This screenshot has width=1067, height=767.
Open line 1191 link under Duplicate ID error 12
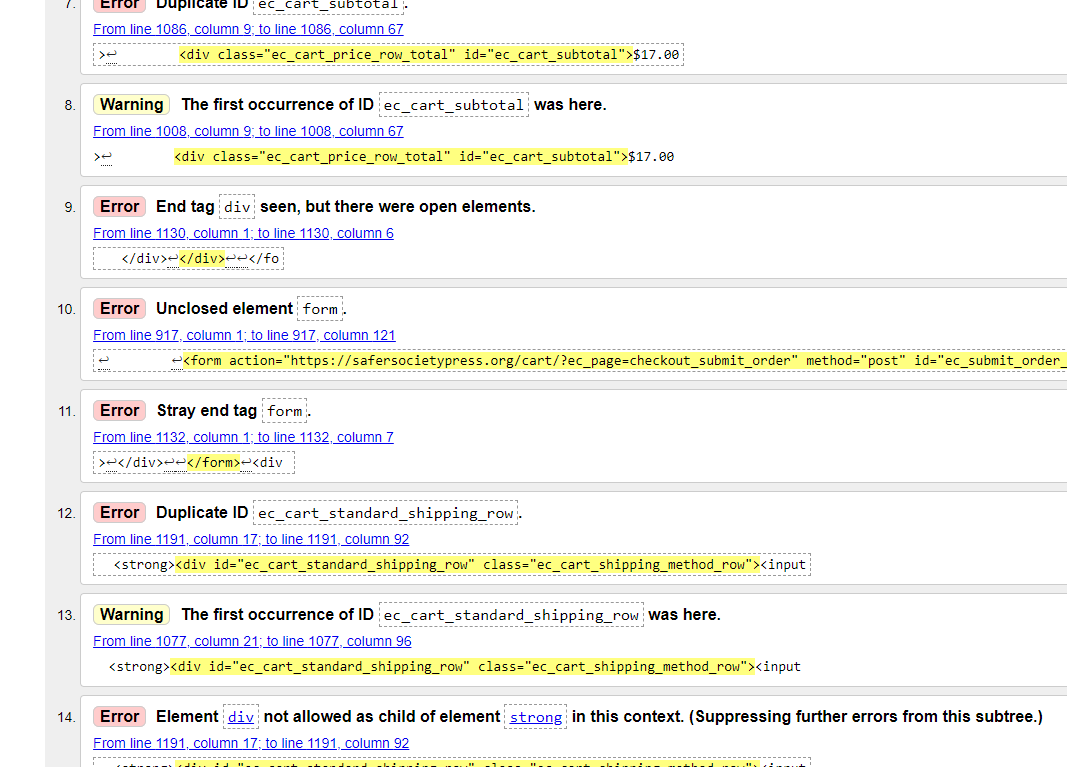[x=251, y=539]
